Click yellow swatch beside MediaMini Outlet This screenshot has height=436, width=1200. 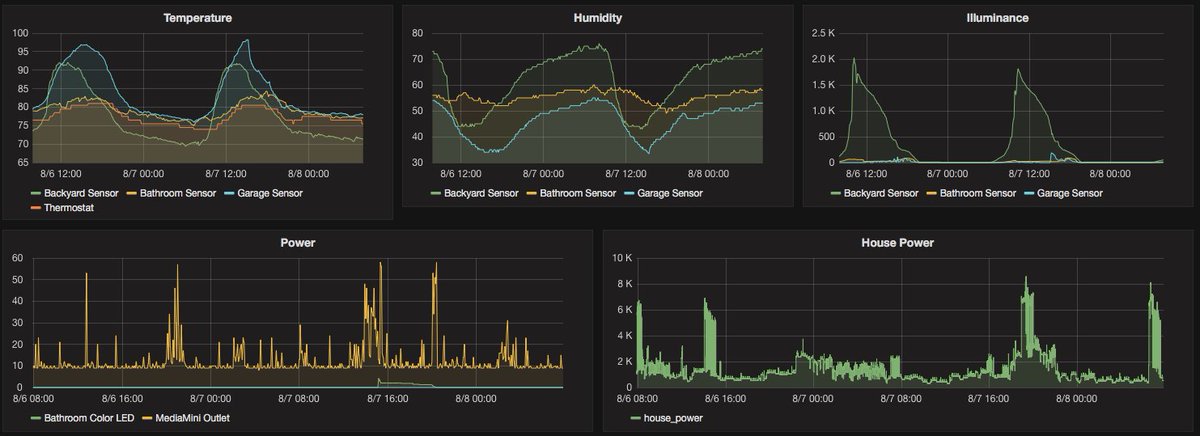point(148,417)
